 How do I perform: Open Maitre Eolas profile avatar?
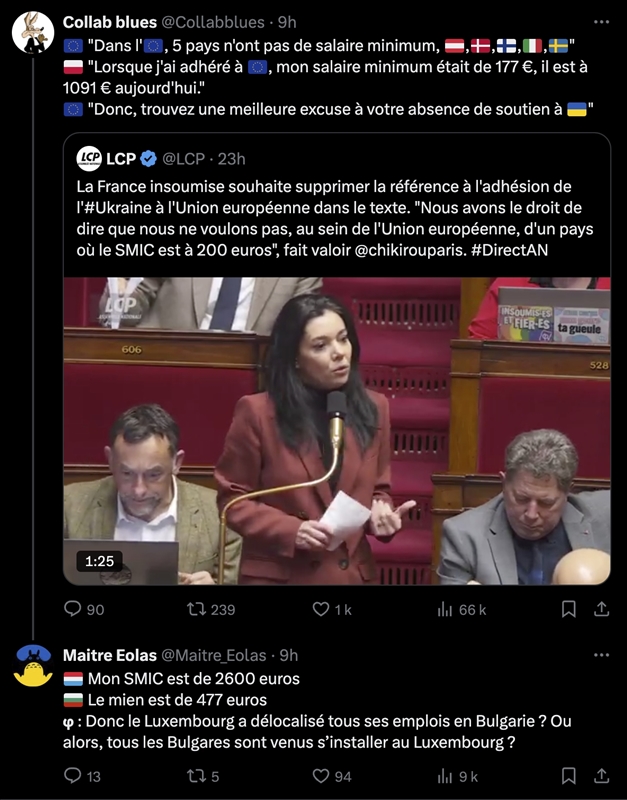click(33, 666)
